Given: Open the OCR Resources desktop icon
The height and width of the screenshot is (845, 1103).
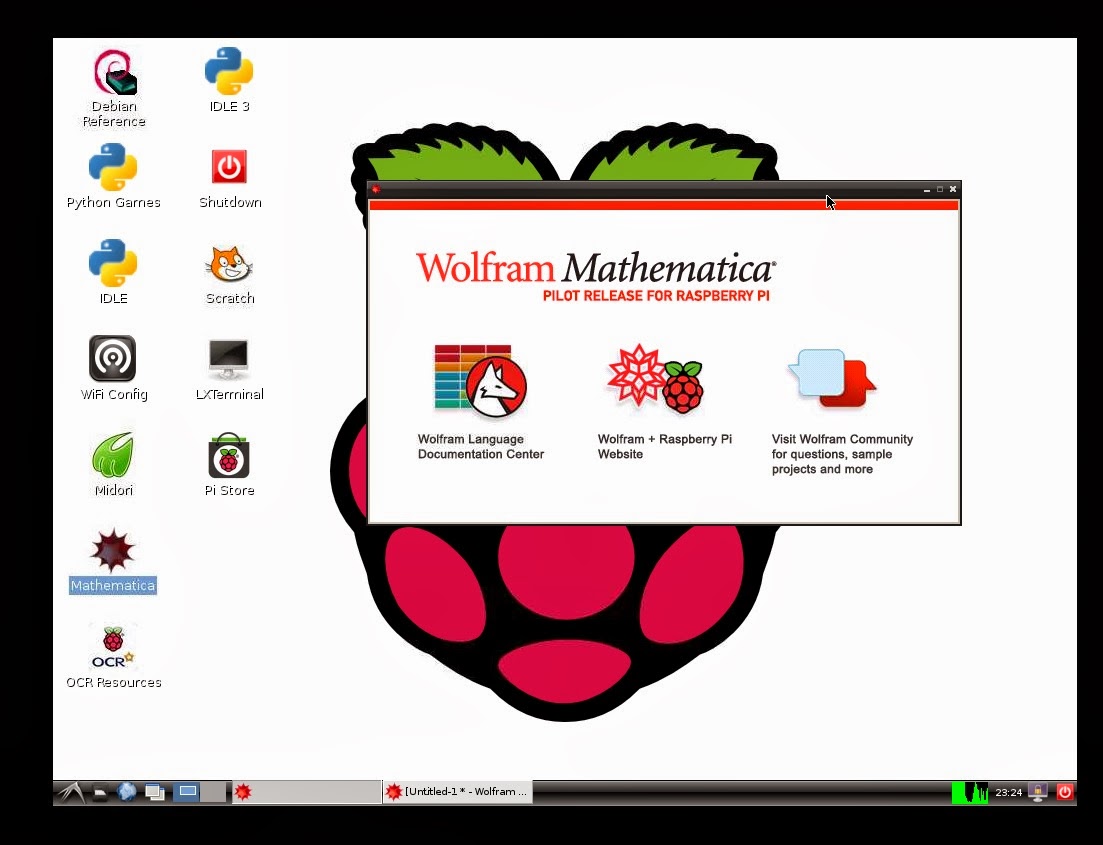Looking at the screenshot, I should tap(113, 657).
